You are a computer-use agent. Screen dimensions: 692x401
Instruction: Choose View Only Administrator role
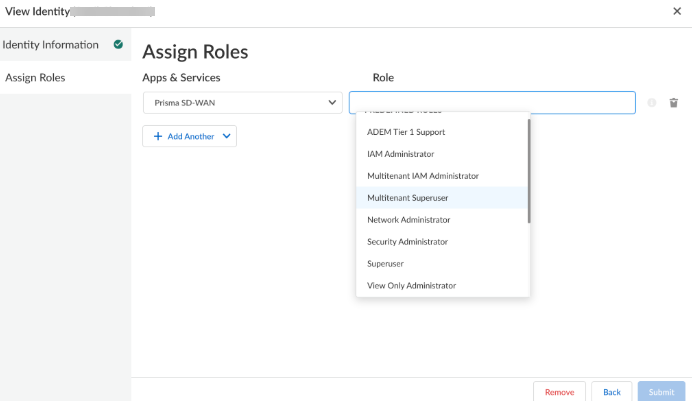click(412, 286)
